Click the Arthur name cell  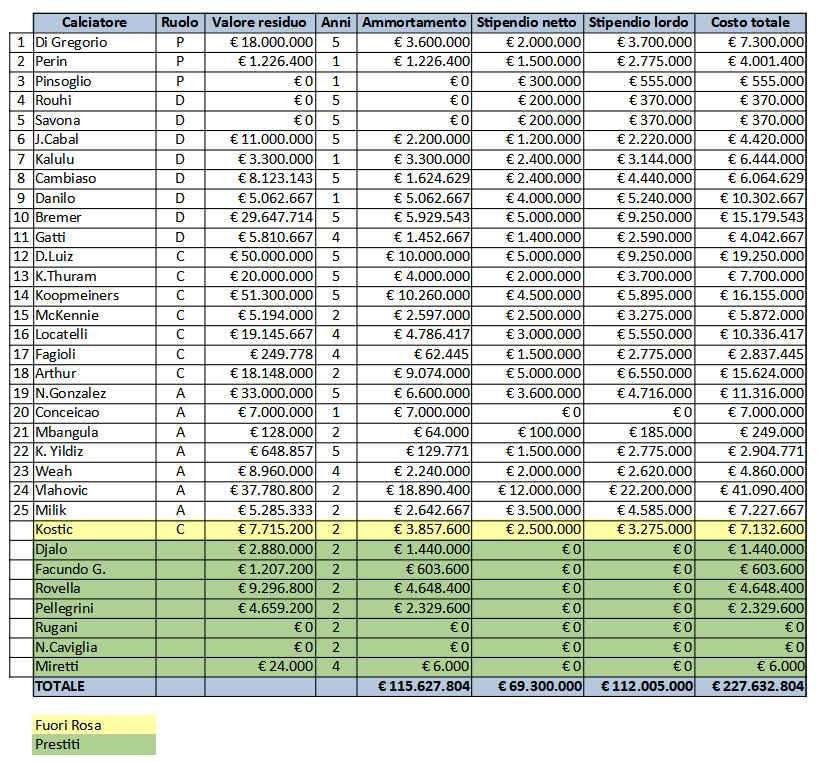[94, 374]
